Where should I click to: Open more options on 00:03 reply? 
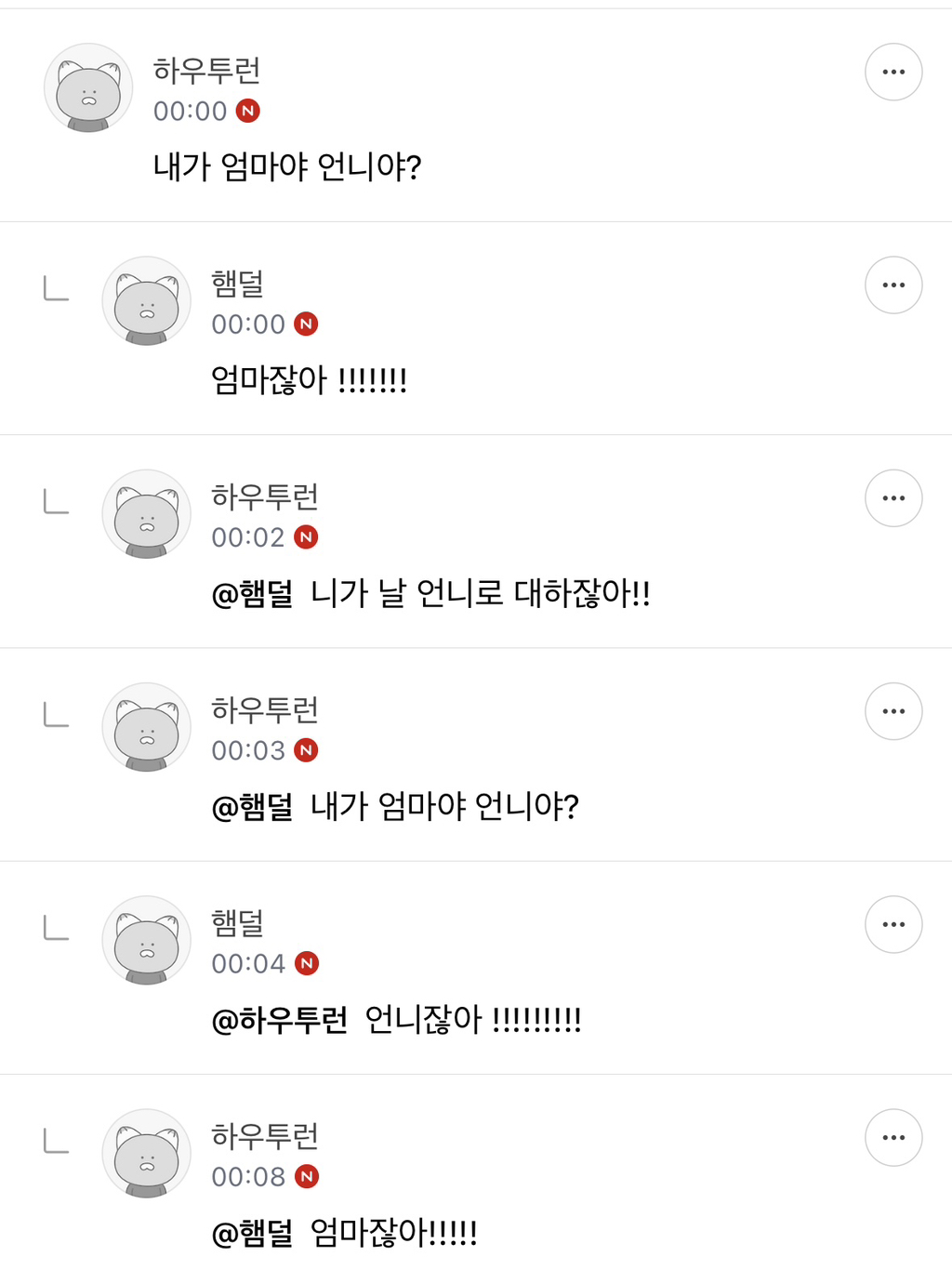(893, 711)
